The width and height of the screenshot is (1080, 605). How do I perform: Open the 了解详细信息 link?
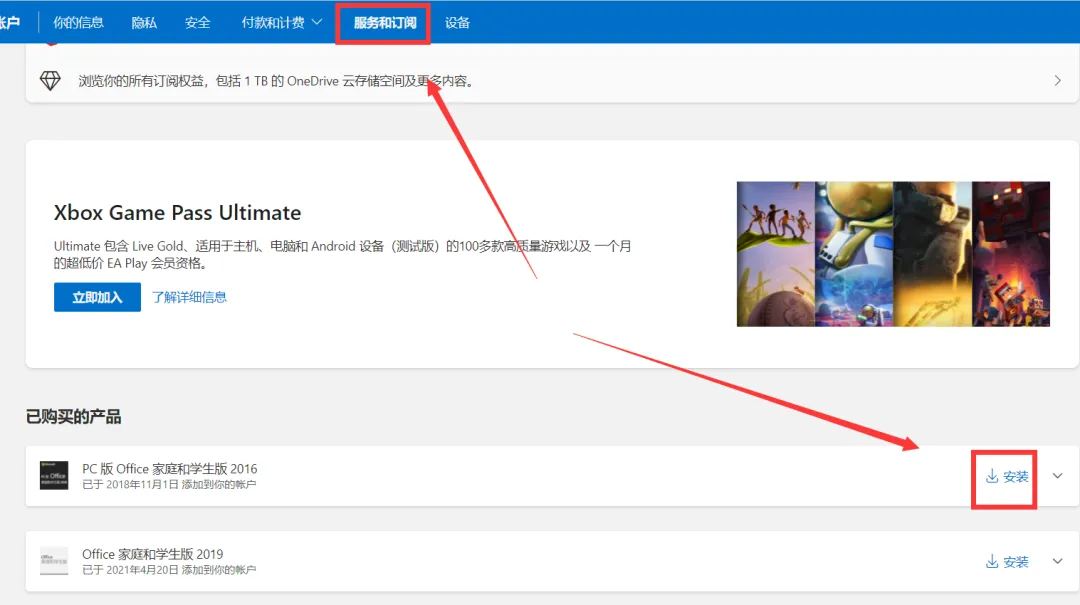click(189, 297)
